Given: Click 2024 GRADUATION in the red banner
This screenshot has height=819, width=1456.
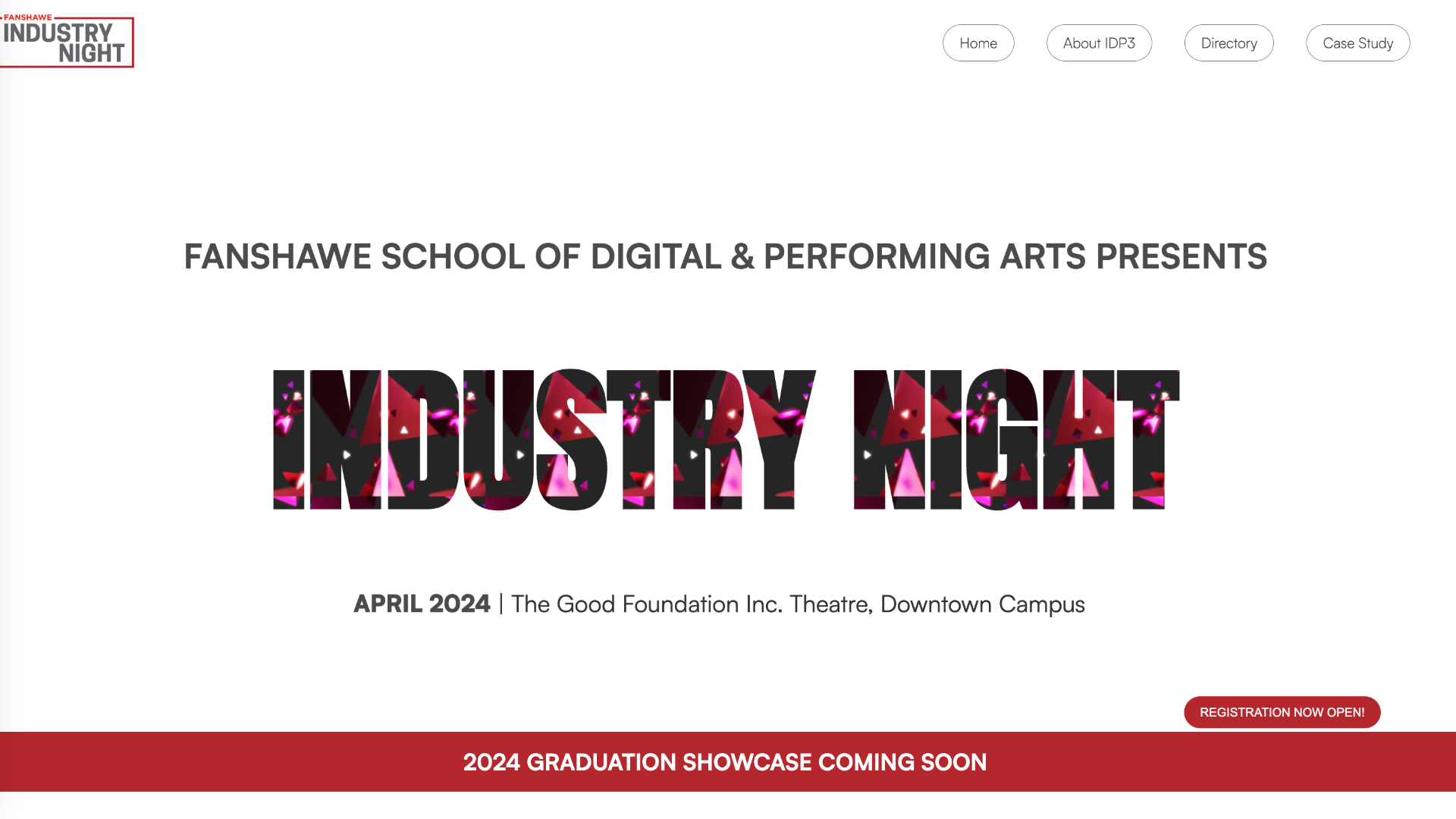Looking at the screenshot, I should point(569,762).
